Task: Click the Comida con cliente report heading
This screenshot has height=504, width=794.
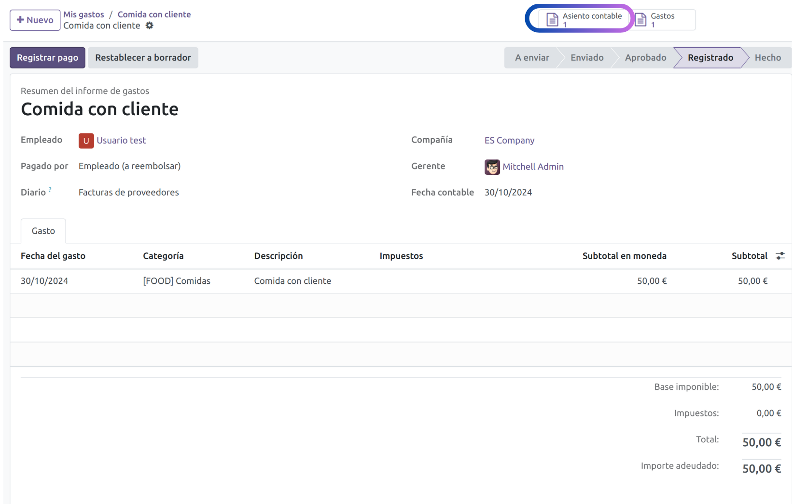Action: click(x=100, y=109)
